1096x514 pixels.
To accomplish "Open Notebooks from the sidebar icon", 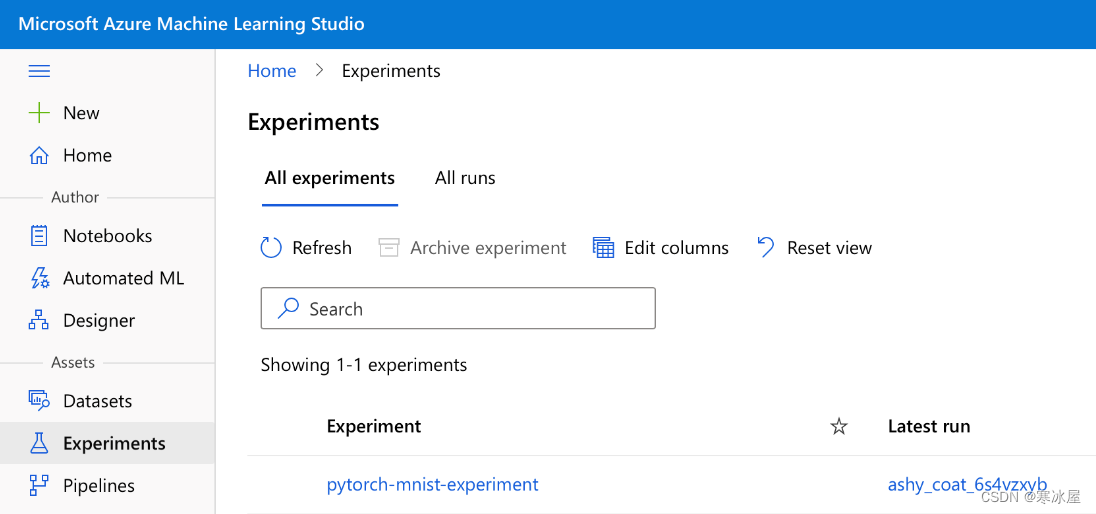I will click(x=39, y=236).
